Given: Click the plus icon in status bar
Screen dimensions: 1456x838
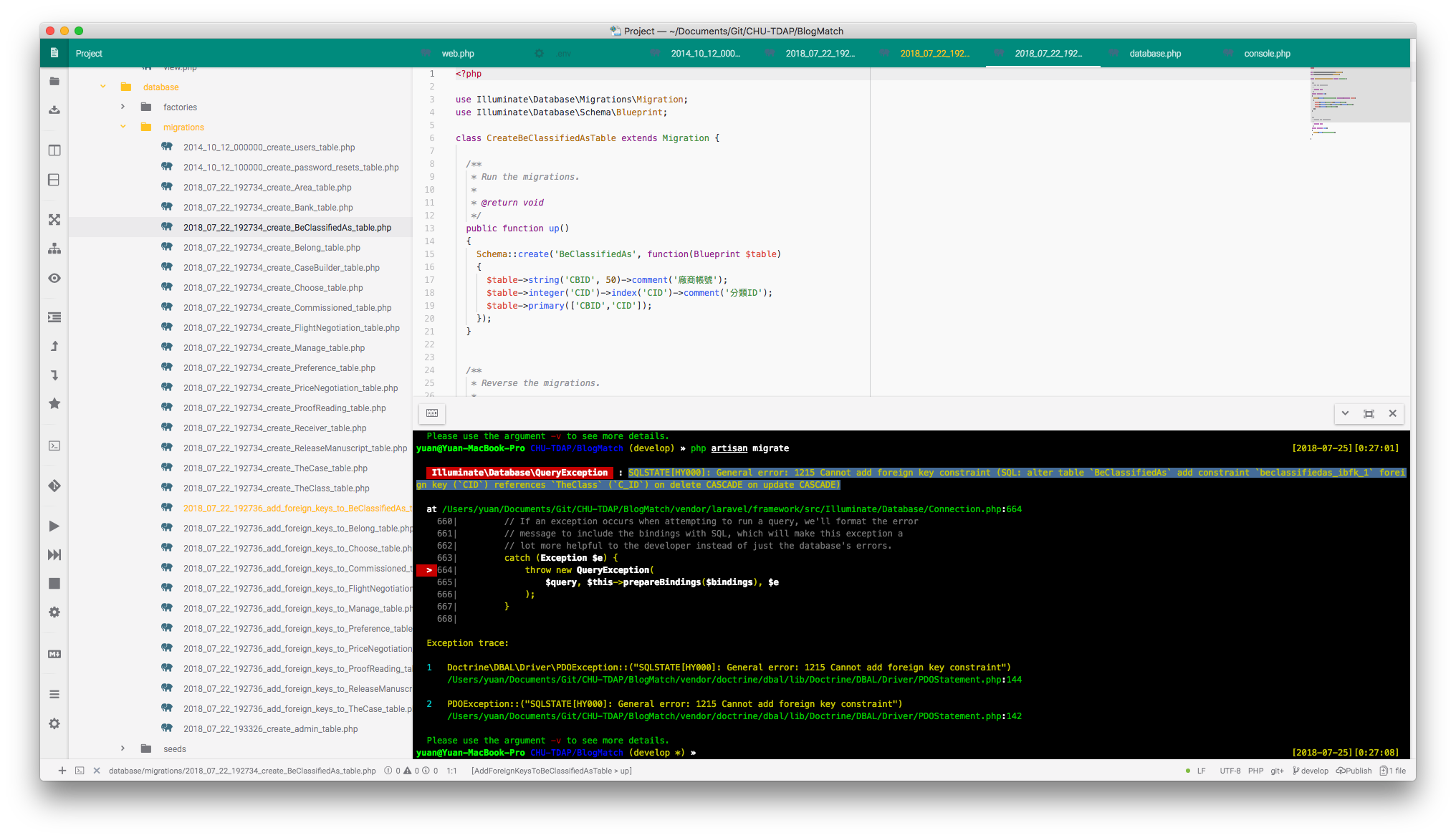Looking at the screenshot, I should [x=62, y=771].
